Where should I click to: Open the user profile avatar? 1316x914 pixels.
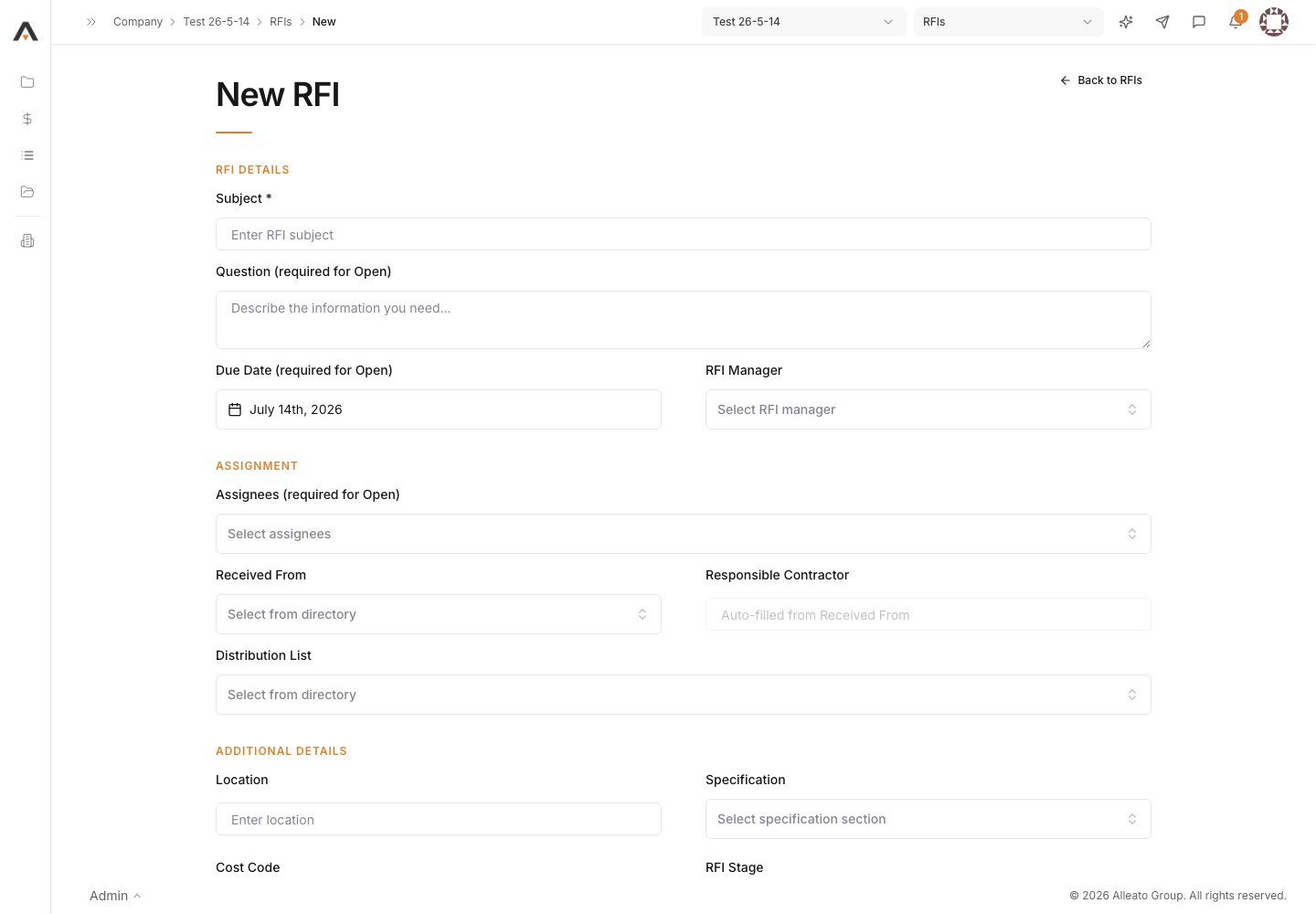(x=1274, y=22)
